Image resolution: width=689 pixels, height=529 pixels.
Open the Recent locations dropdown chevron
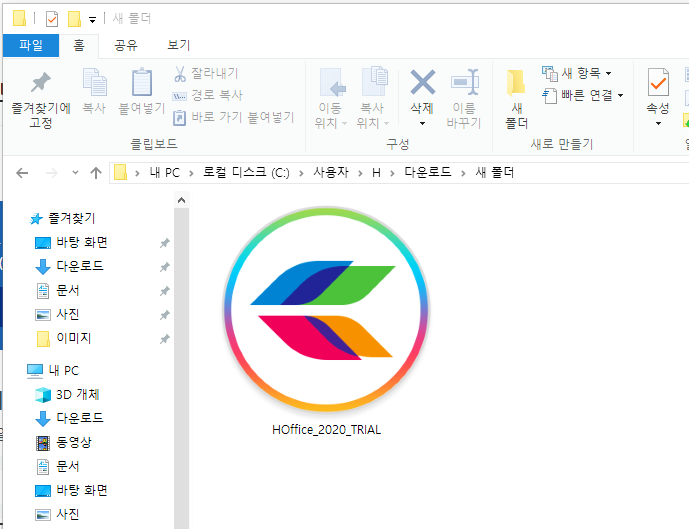(x=76, y=173)
